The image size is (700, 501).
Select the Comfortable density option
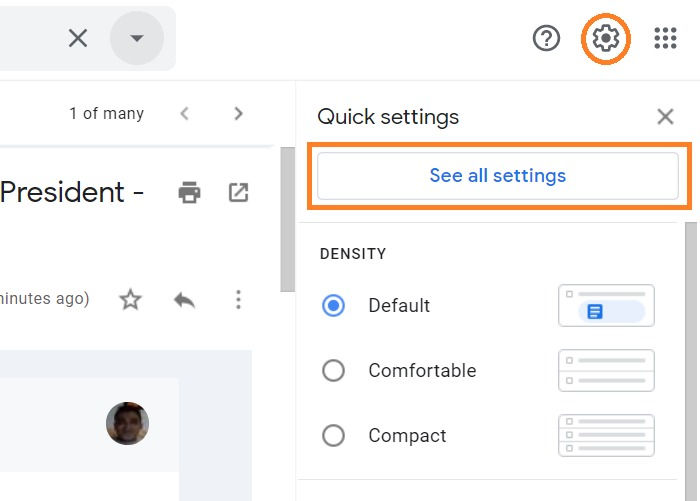click(x=333, y=371)
